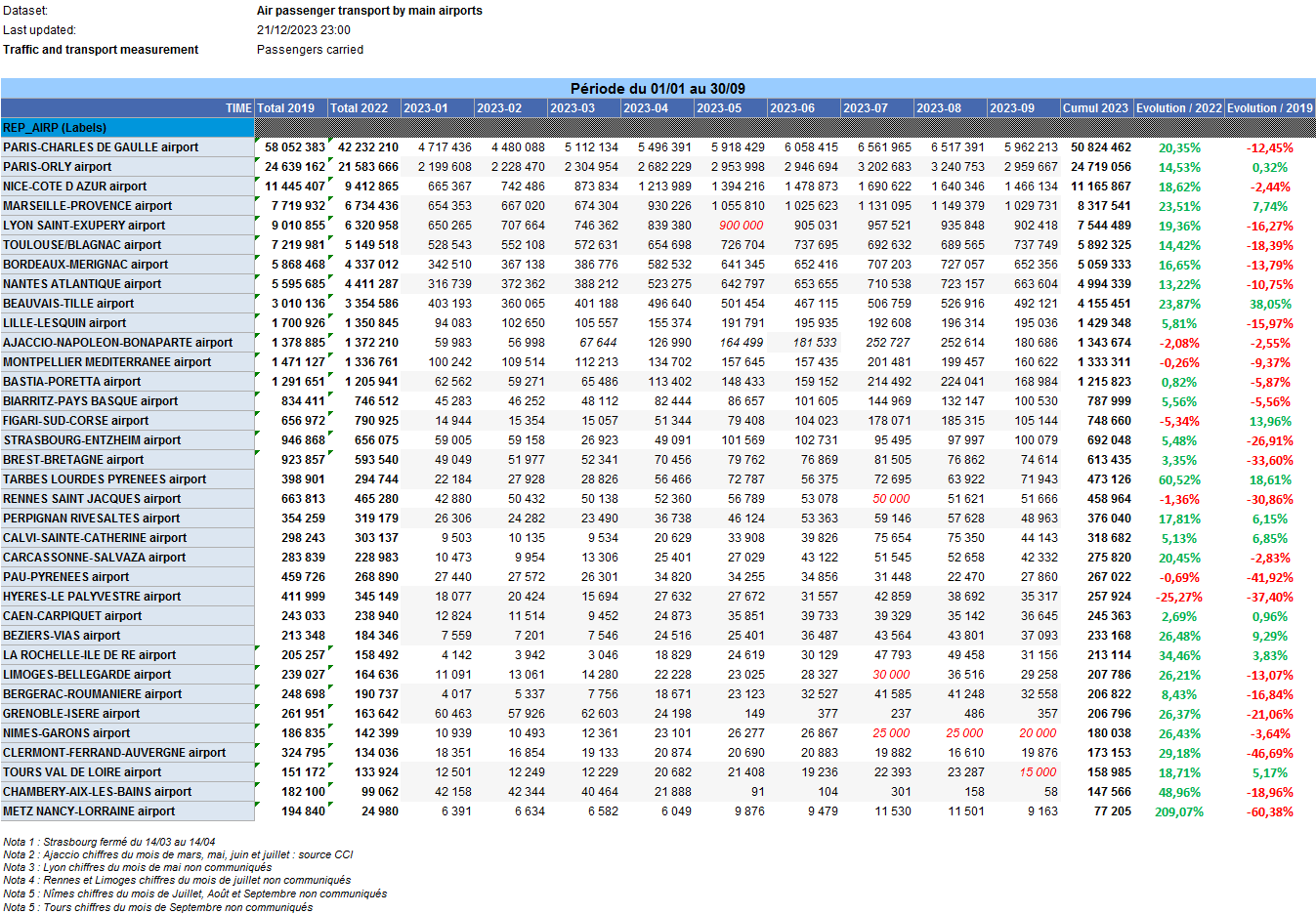Select 'CLERMONT-FERRAND-AUVERGNE airport' row label
1316x914 pixels.
[127, 753]
